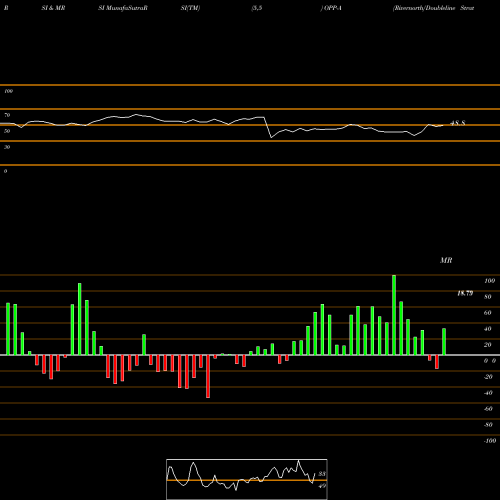Select the 'Rivernorth/Doubleline Strat' title text
500x500 pixels.
(x=434, y=8)
